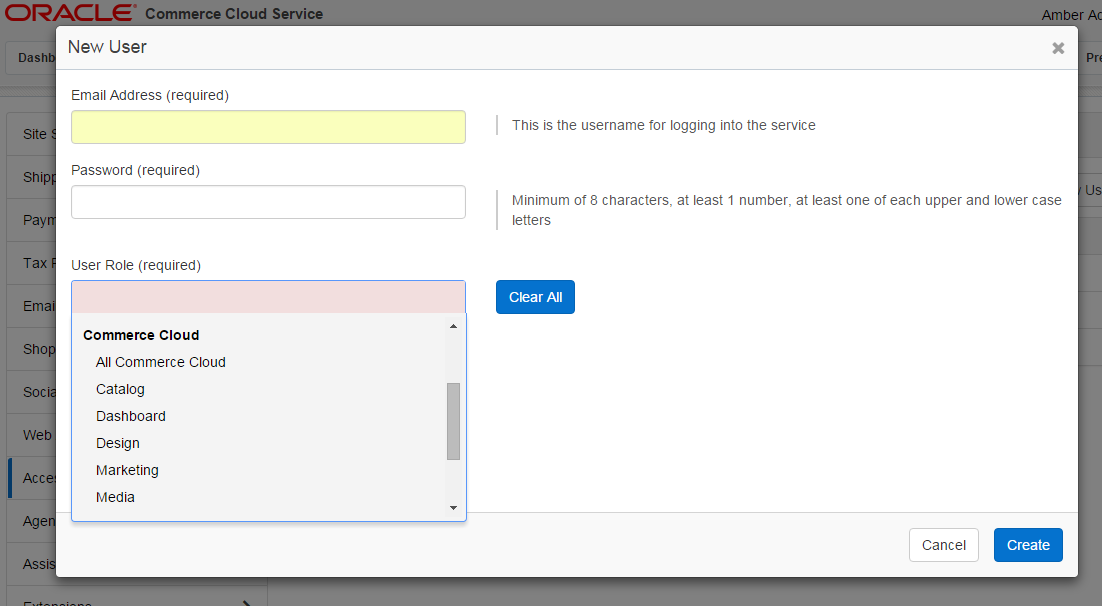
Task: Click the role list scrollbar thumb
Action: tap(453, 421)
